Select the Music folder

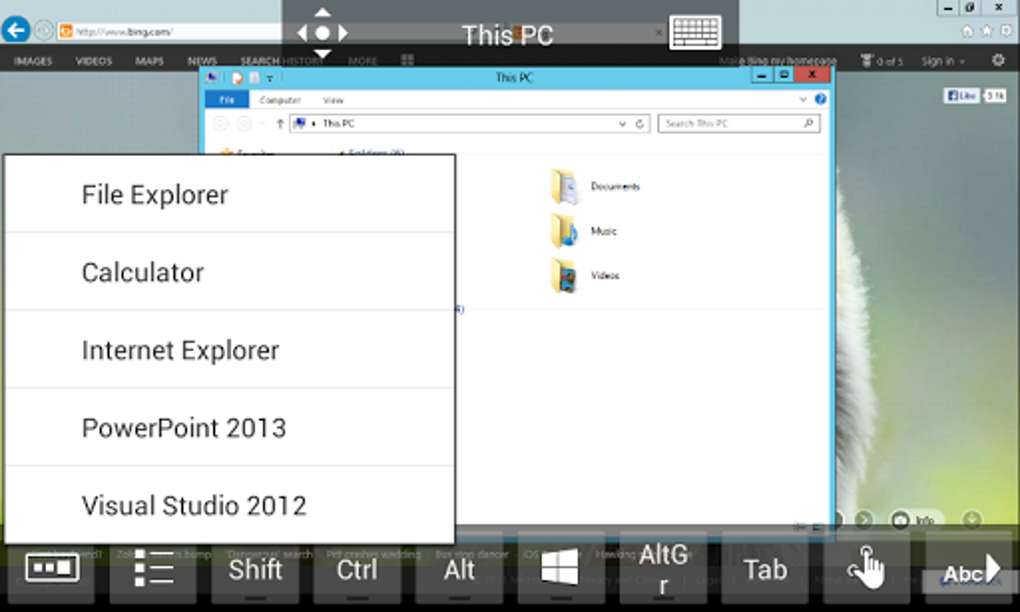click(584, 231)
